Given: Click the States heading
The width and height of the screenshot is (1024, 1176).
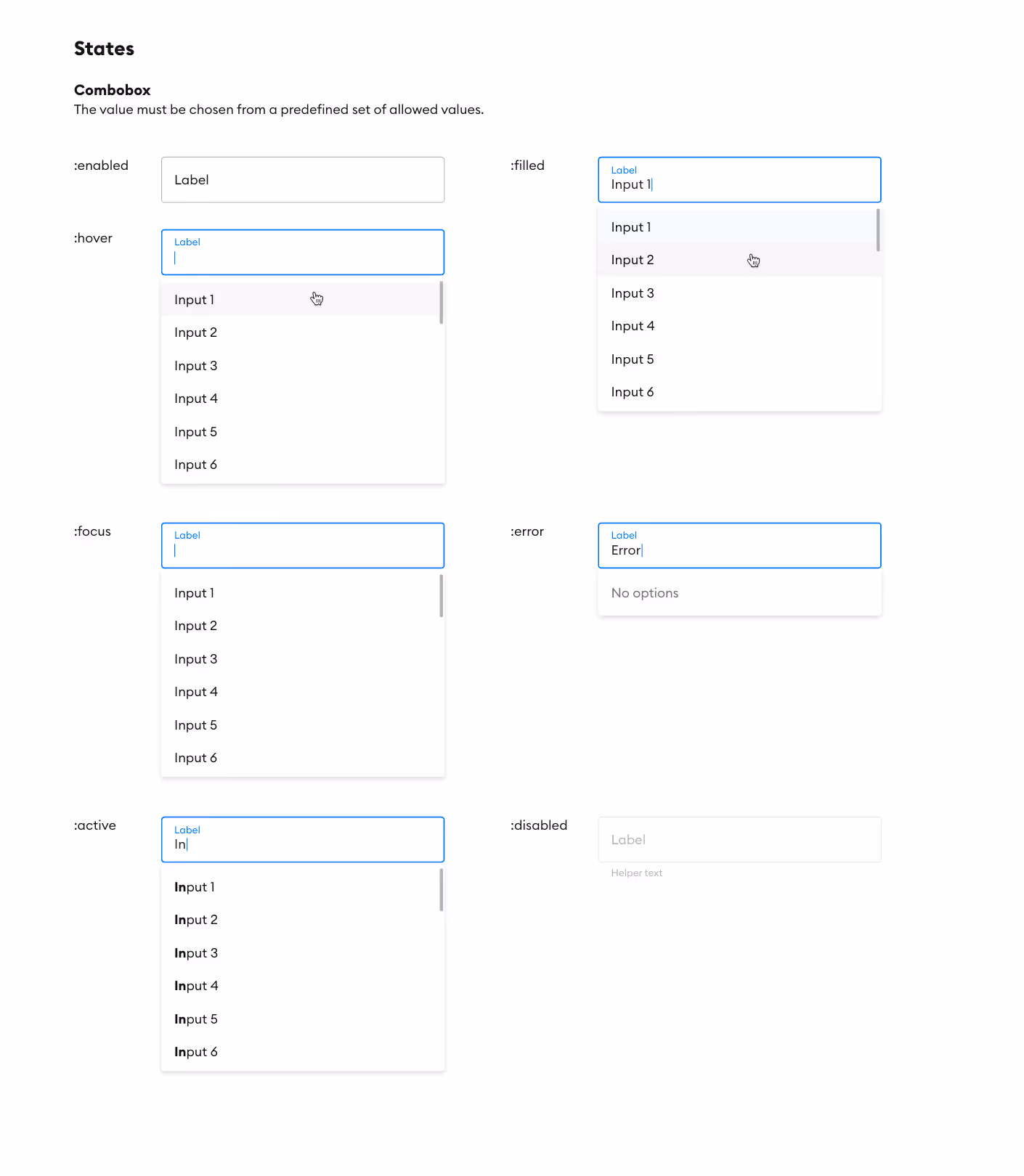Looking at the screenshot, I should click(x=104, y=48).
